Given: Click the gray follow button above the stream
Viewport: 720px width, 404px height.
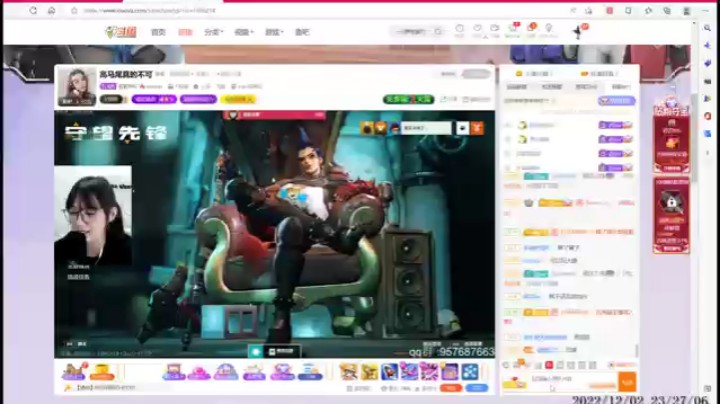Looking at the screenshot, I should pyautogui.click(x=476, y=74).
